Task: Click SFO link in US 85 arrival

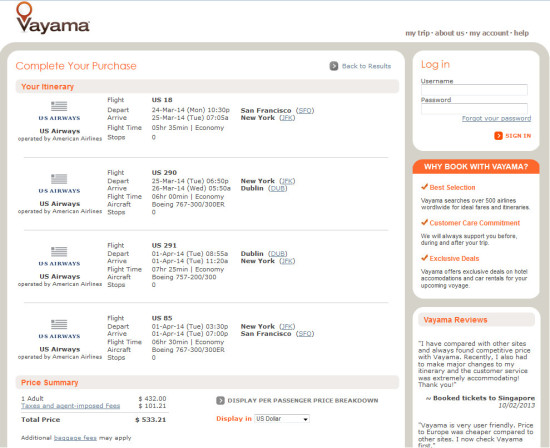Action: [x=305, y=334]
